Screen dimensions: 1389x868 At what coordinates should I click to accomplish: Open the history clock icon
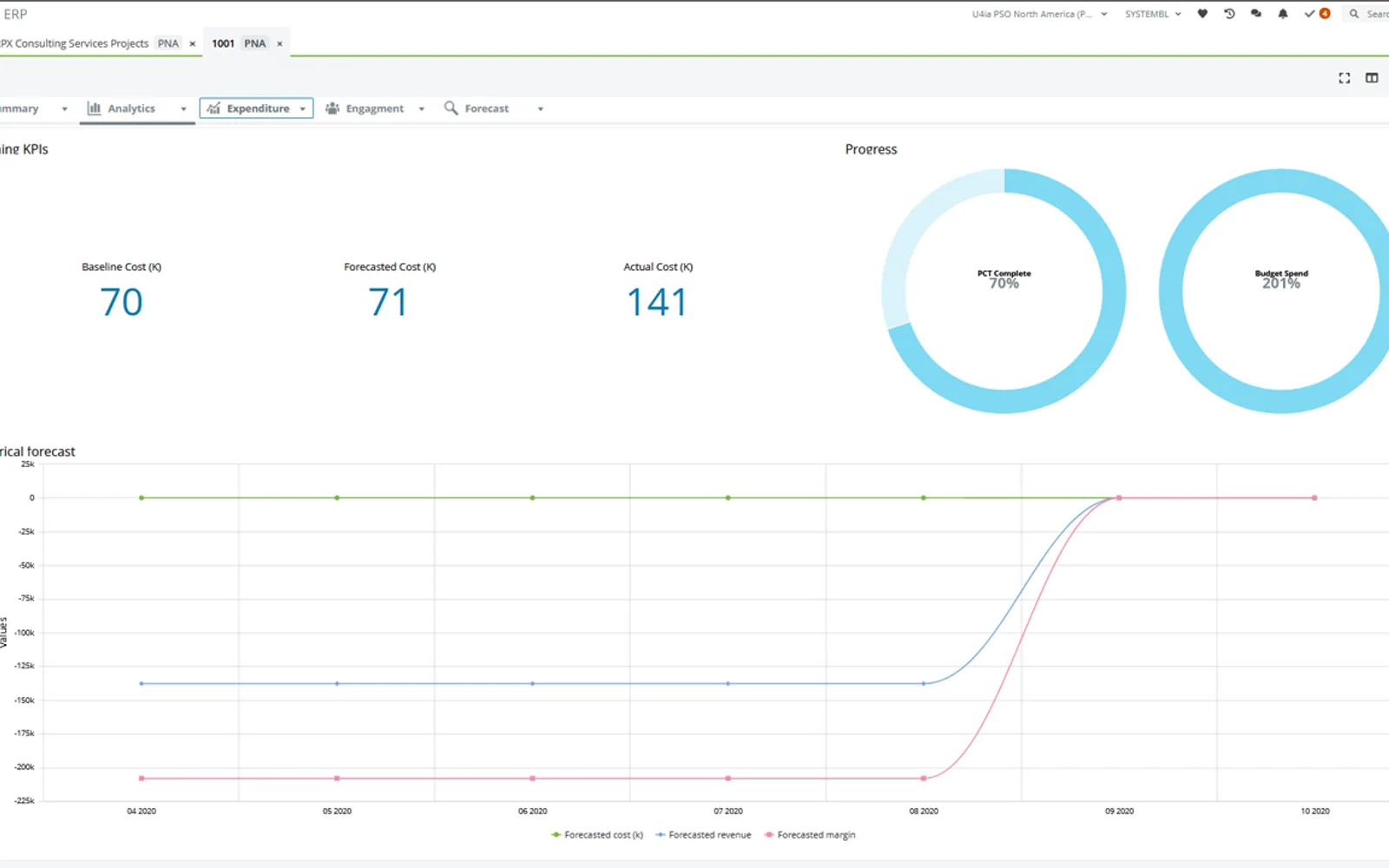(x=1229, y=14)
